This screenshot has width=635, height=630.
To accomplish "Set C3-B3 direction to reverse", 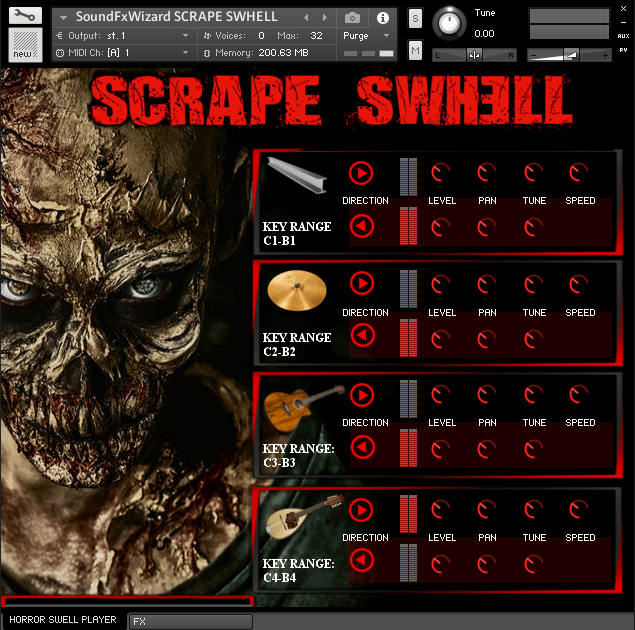I will [x=362, y=447].
